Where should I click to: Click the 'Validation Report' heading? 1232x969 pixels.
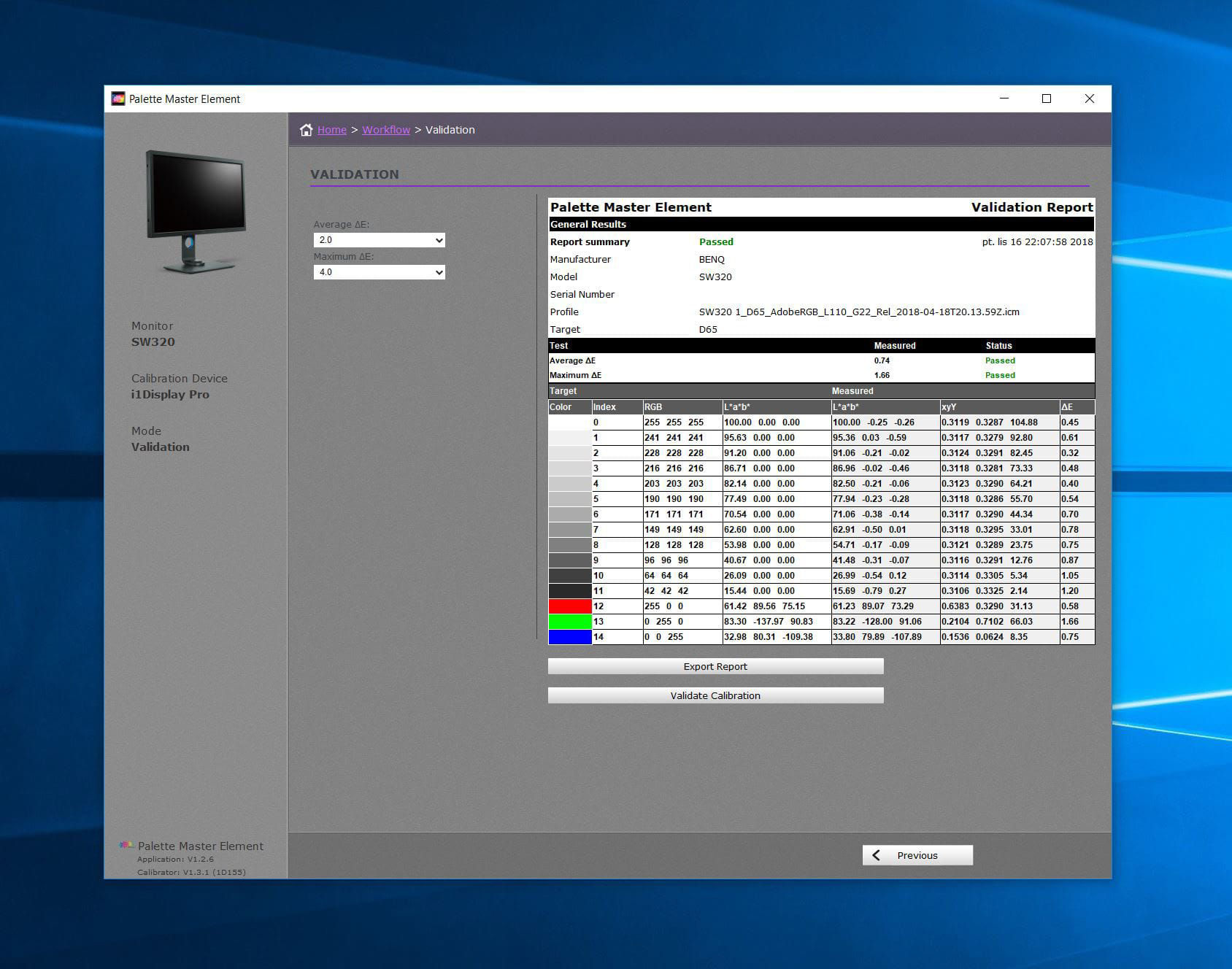coord(1032,207)
